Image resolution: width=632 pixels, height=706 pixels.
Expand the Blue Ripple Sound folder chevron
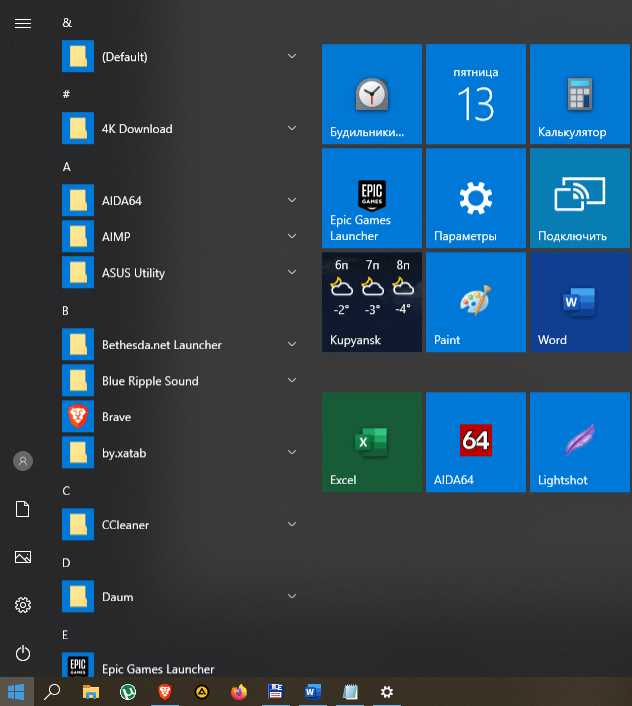[x=292, y=380]
